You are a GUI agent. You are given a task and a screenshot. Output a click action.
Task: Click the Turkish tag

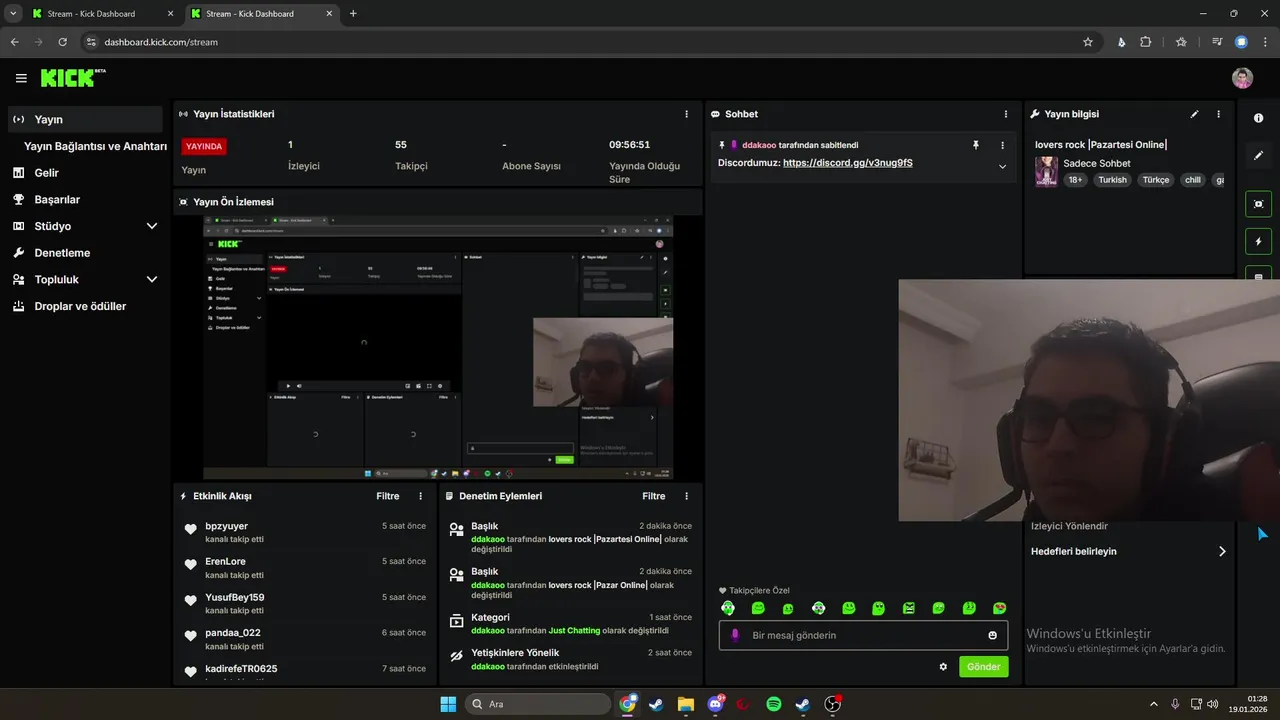pyautogui.click(x=1112, y=180)
